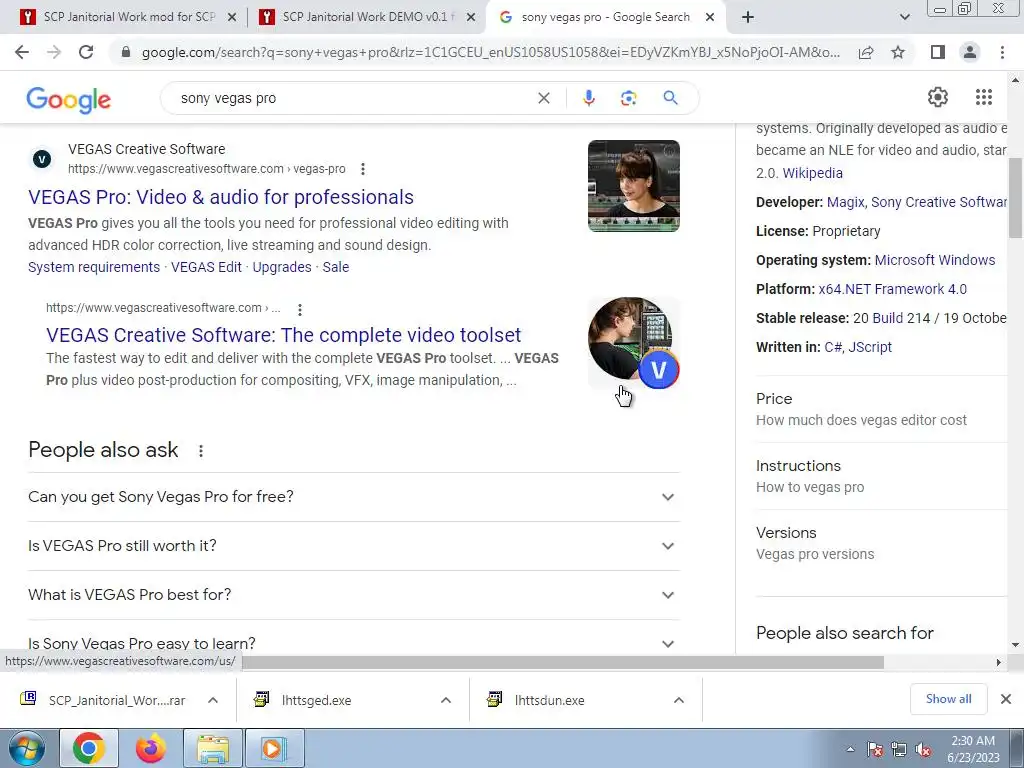The height and width of the screenshot is (768, 1024).
Task: Click the woman at desk result thumbnail
Action: pyautogui.click(x=633, y=186)
